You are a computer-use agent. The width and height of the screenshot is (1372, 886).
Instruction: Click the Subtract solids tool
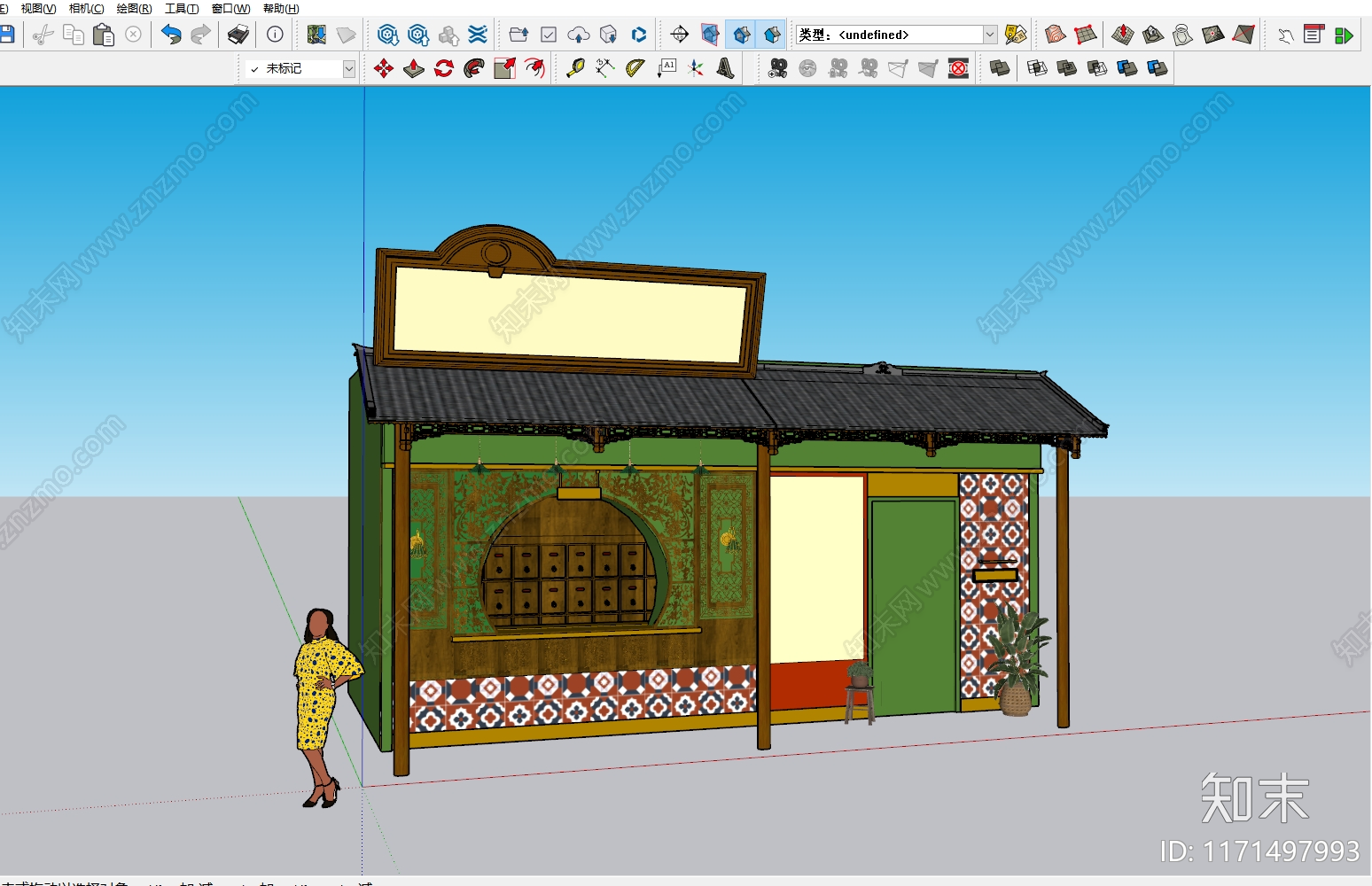click(x=1097, y=68)
